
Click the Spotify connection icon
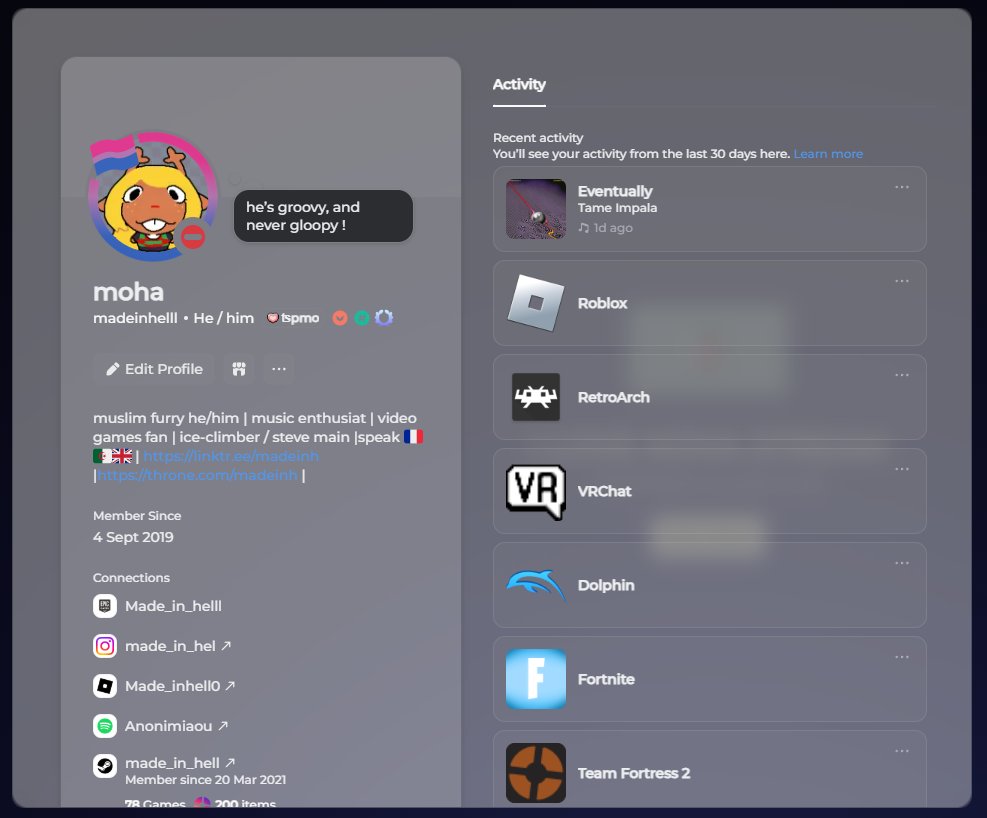pyautogui.click(x=105, y=726)
